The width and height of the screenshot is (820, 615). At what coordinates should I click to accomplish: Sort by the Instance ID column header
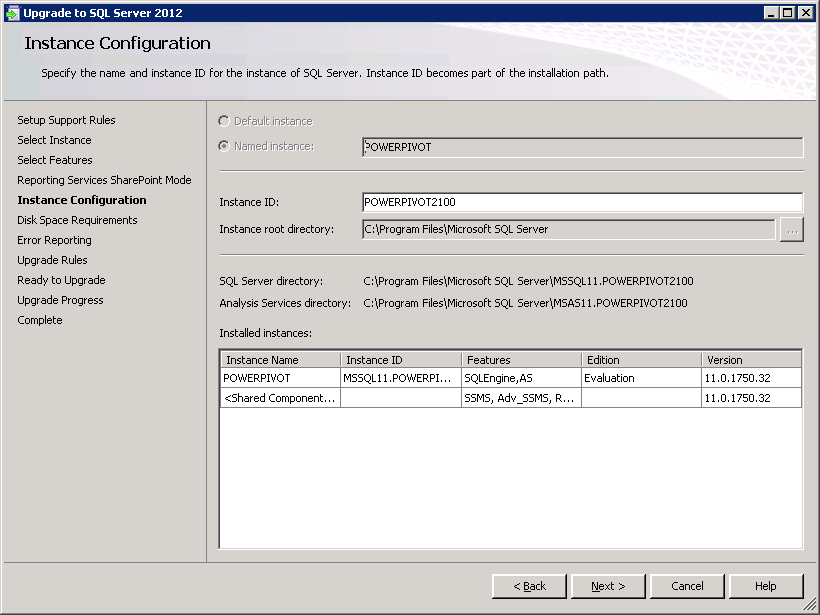401,360
